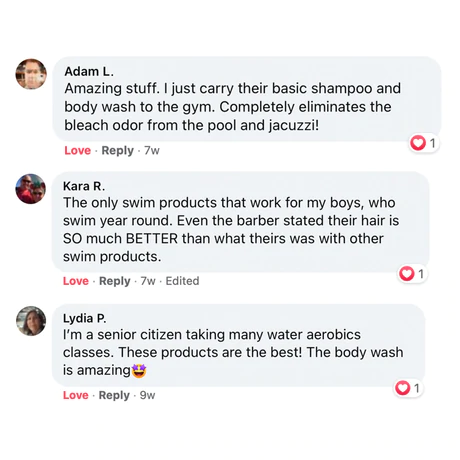Click heart reaction icon on Kara R.'s comment
This screenshot has width=460, height=460.
click(x=406, y=274)
